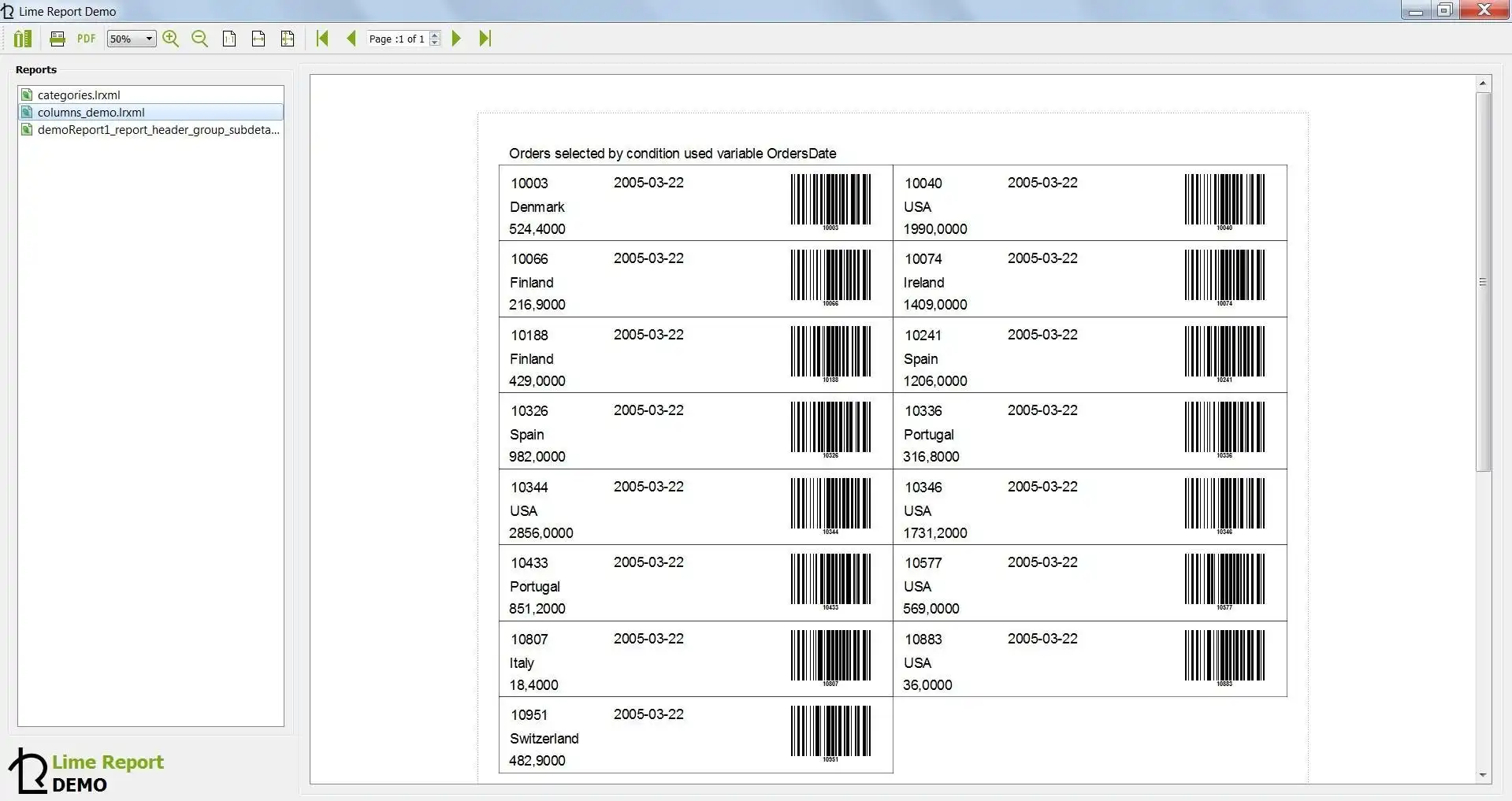Click order number 10951
The image size is (1512, 801).
529,715
